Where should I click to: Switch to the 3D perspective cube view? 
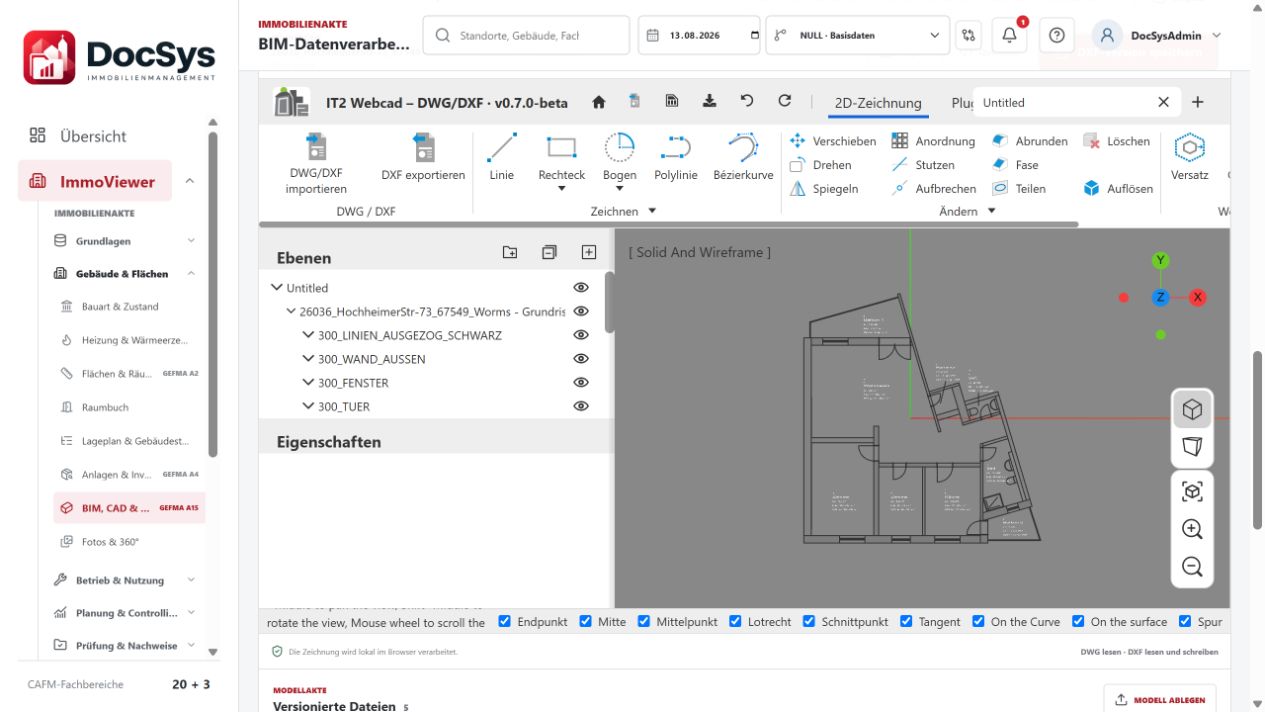[x=1192, y=410]
